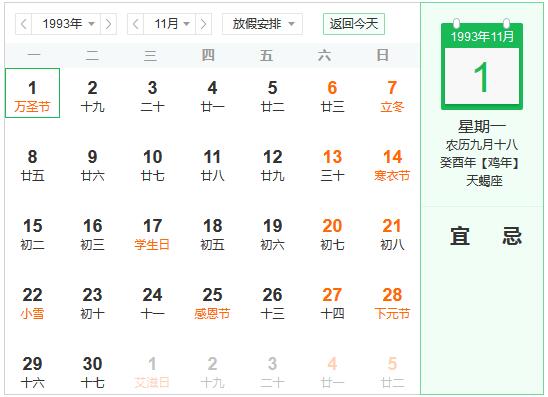Screen dimensions: 548x397
Task: Open the 放假安排 holiday dropdown
Action: click(x=262, y=24)
